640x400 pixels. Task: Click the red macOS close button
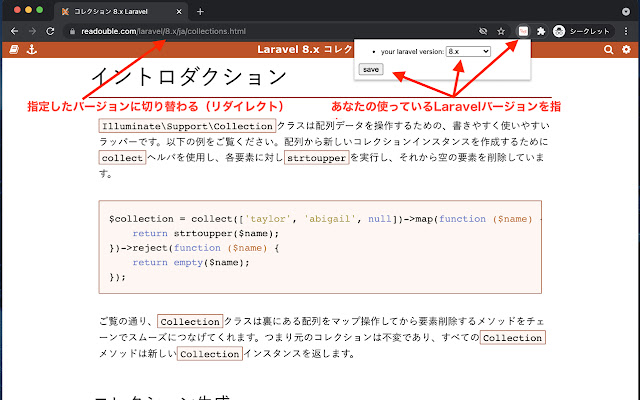17,10
